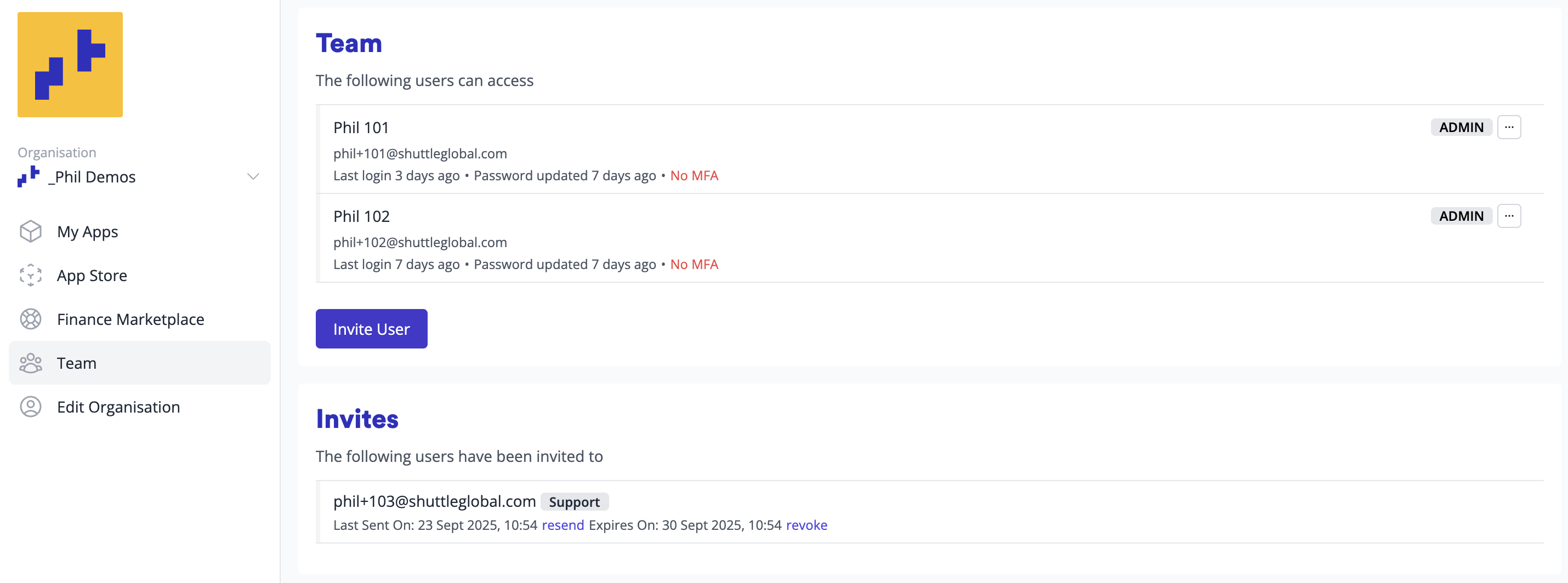Click the Team people icon
This screenshot has width=1568, height=583.
point(31,363)
